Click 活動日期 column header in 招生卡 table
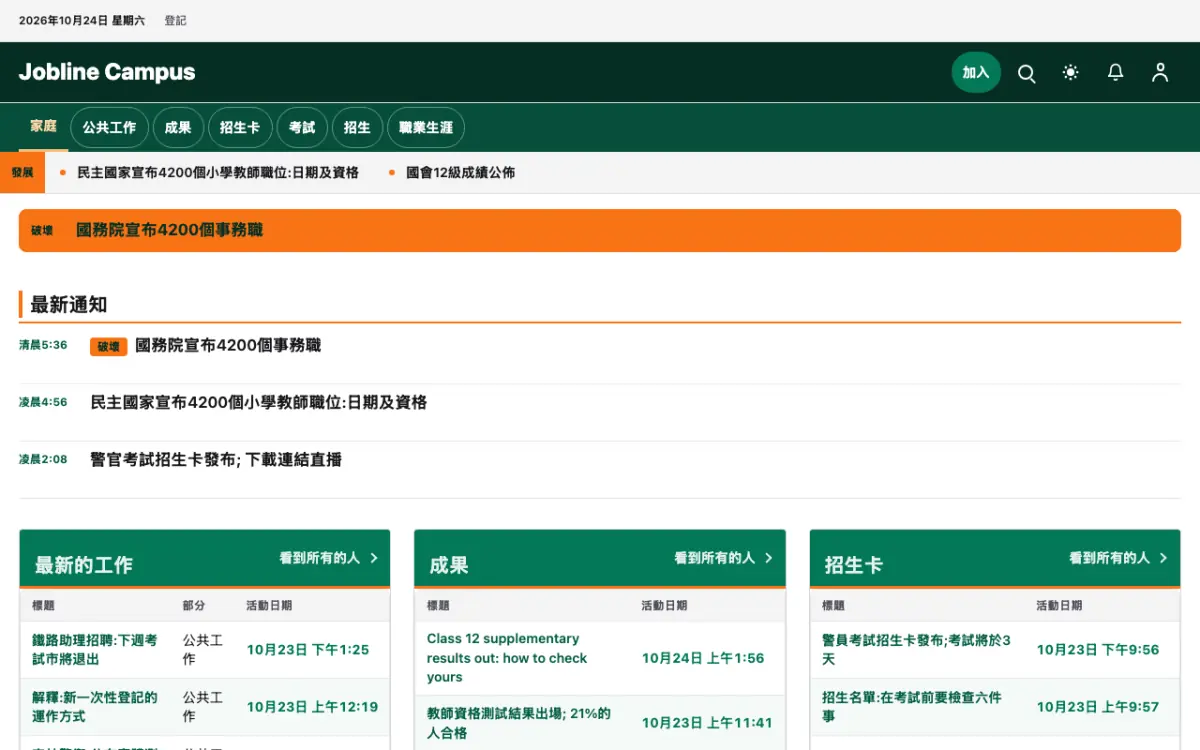Screen dimensions: 1200x750 (x=1060, y=606)
